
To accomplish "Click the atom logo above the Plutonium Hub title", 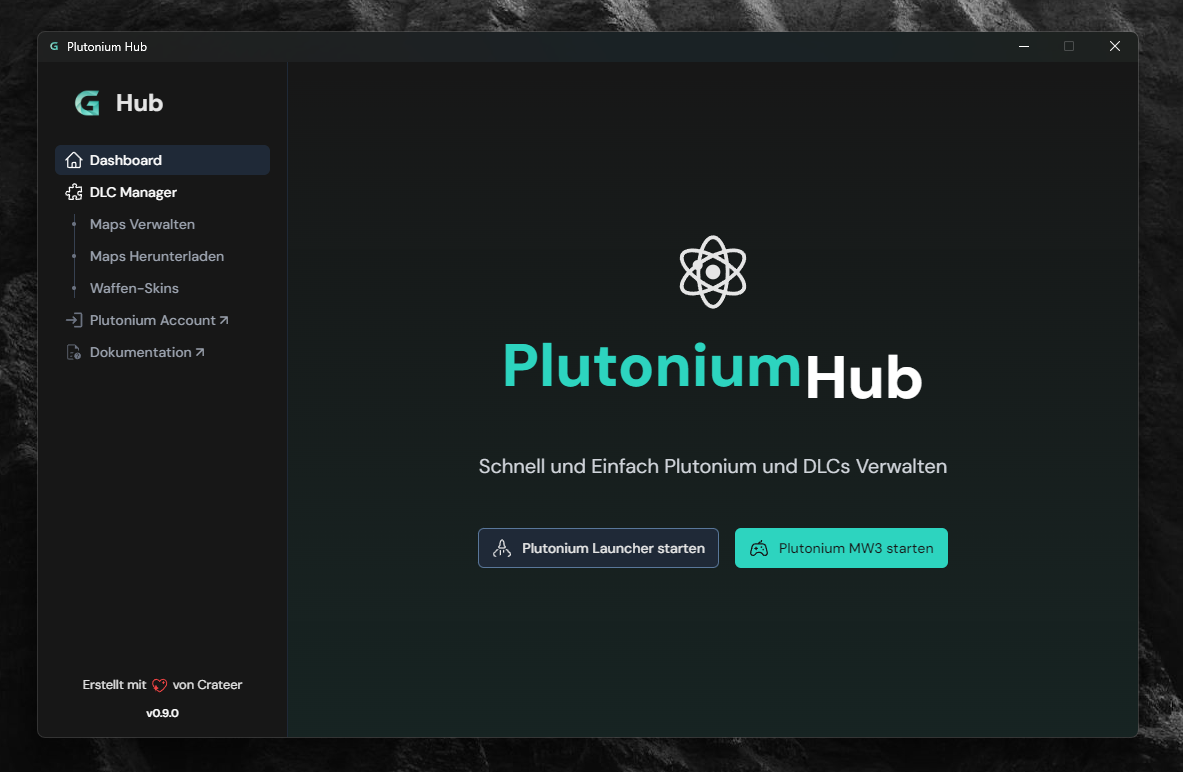I will 713,271.
